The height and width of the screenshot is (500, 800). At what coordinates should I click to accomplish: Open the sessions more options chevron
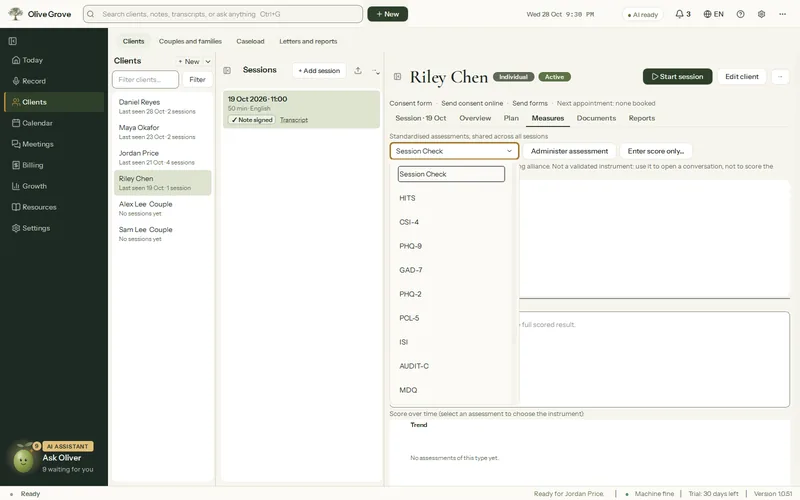click(376, 71)
